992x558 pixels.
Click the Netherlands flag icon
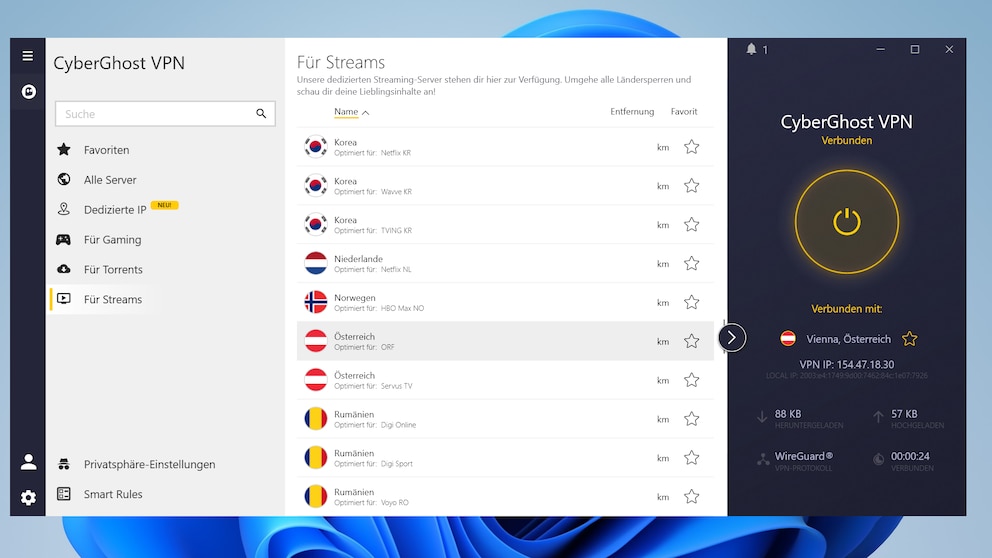tap(316, 264)
